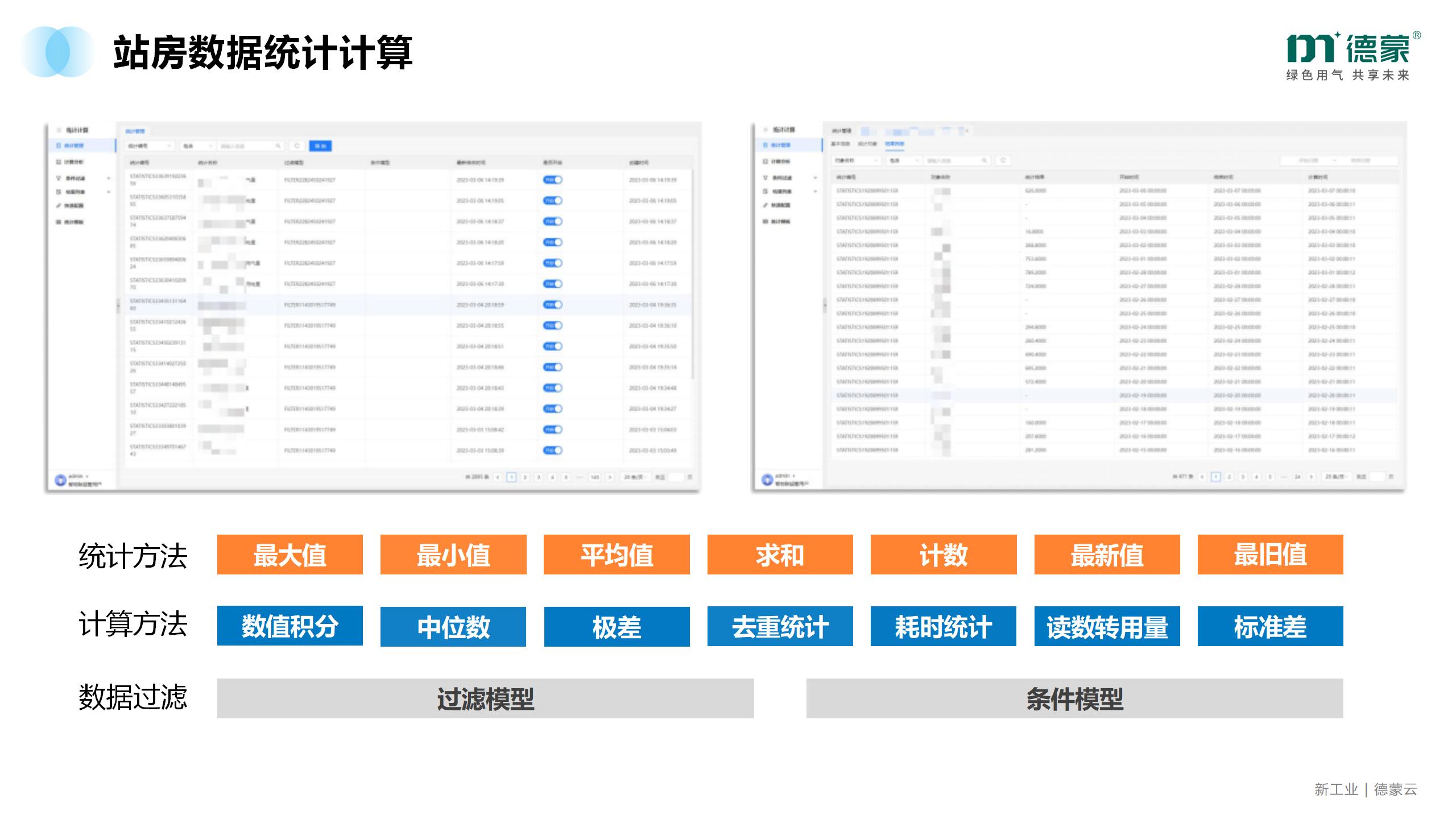Open the 包含 dropdown in right screenshot
This screenshot has width=1456, height=819.
pyautogui.click(x=903, y=161)
